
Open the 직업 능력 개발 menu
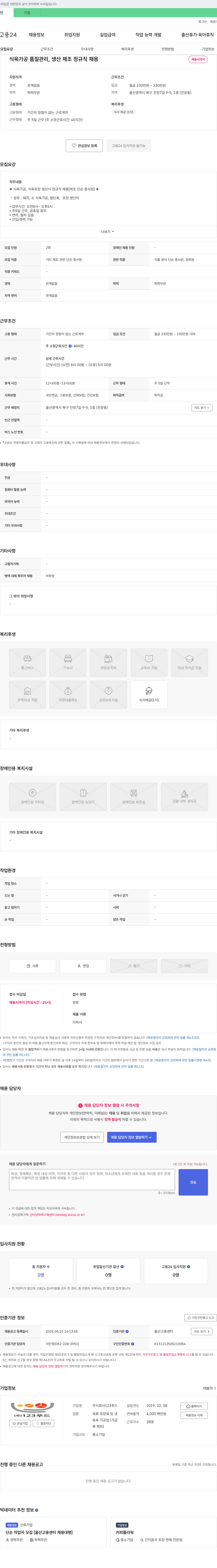148,35
